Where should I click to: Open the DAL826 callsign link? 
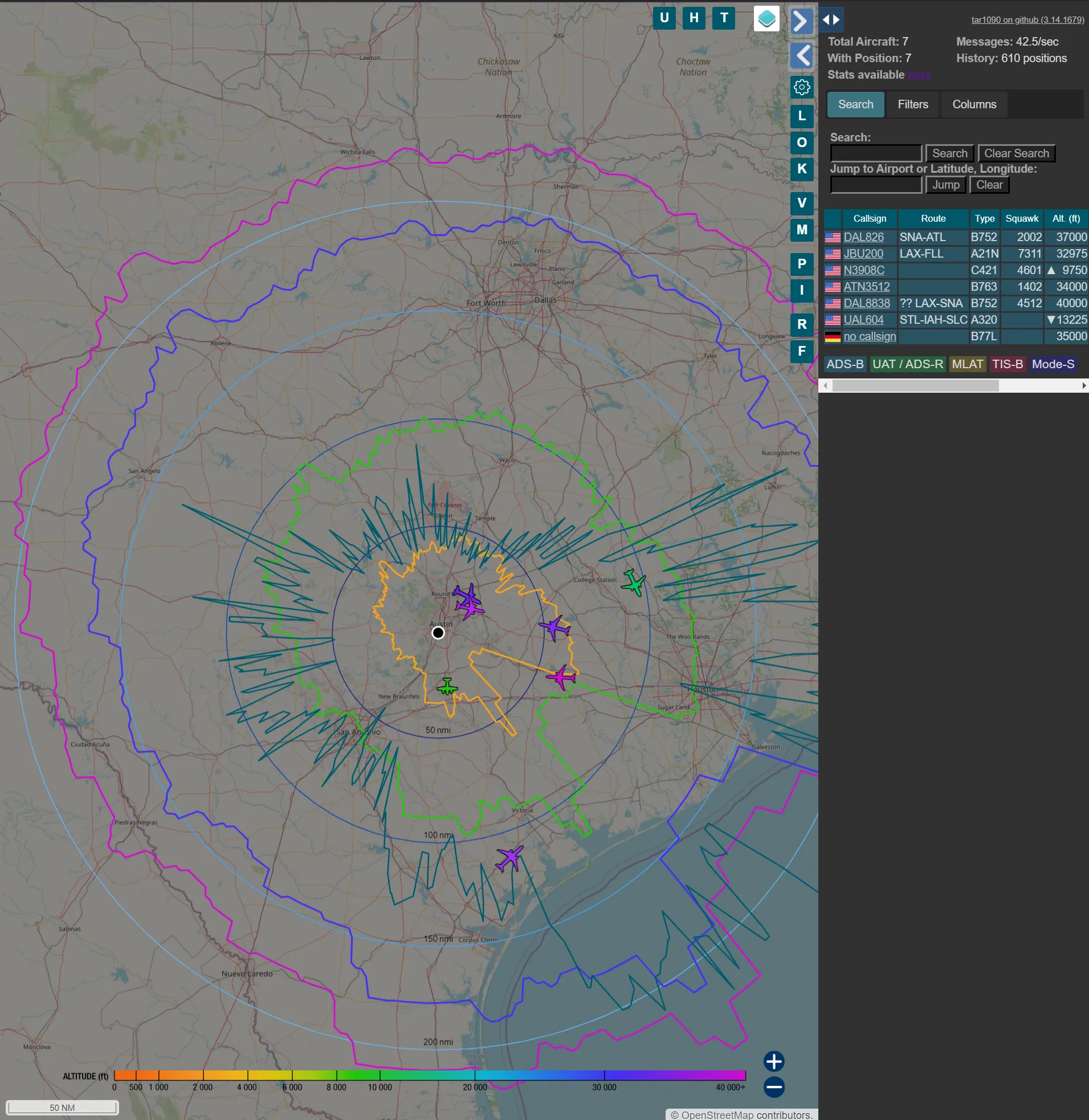(863, 237)
